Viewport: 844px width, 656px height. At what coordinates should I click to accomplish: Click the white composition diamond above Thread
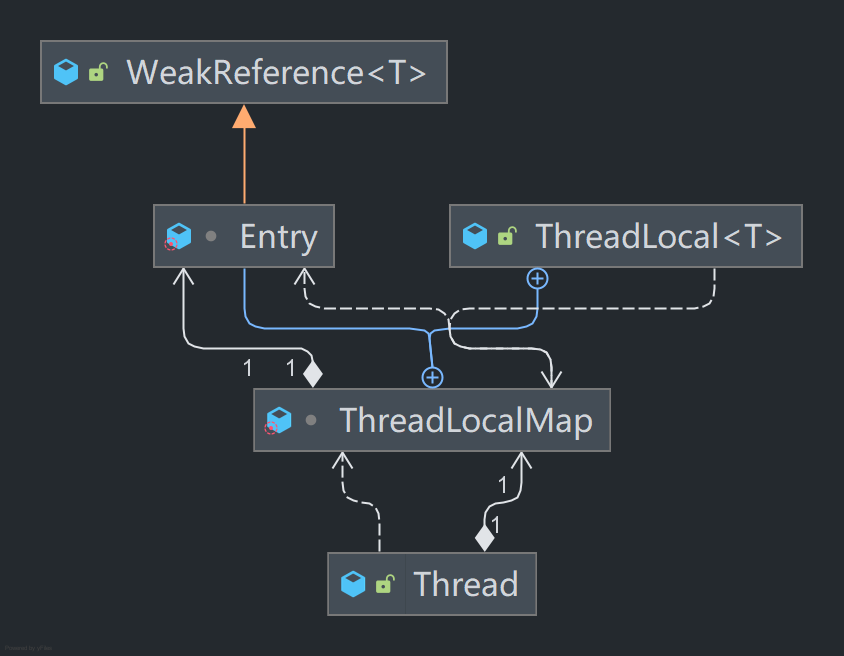(485, 538)
